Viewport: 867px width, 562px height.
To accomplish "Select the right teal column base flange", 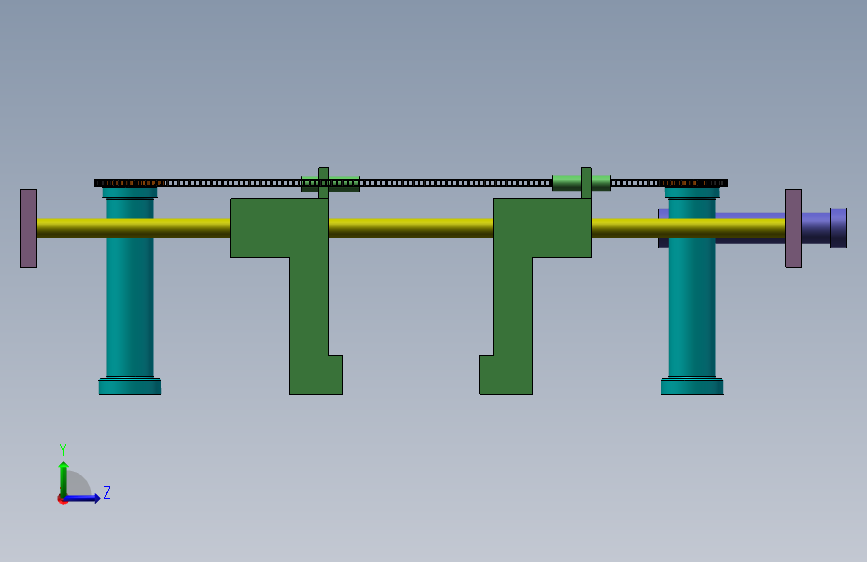I will tap(692, 386).
